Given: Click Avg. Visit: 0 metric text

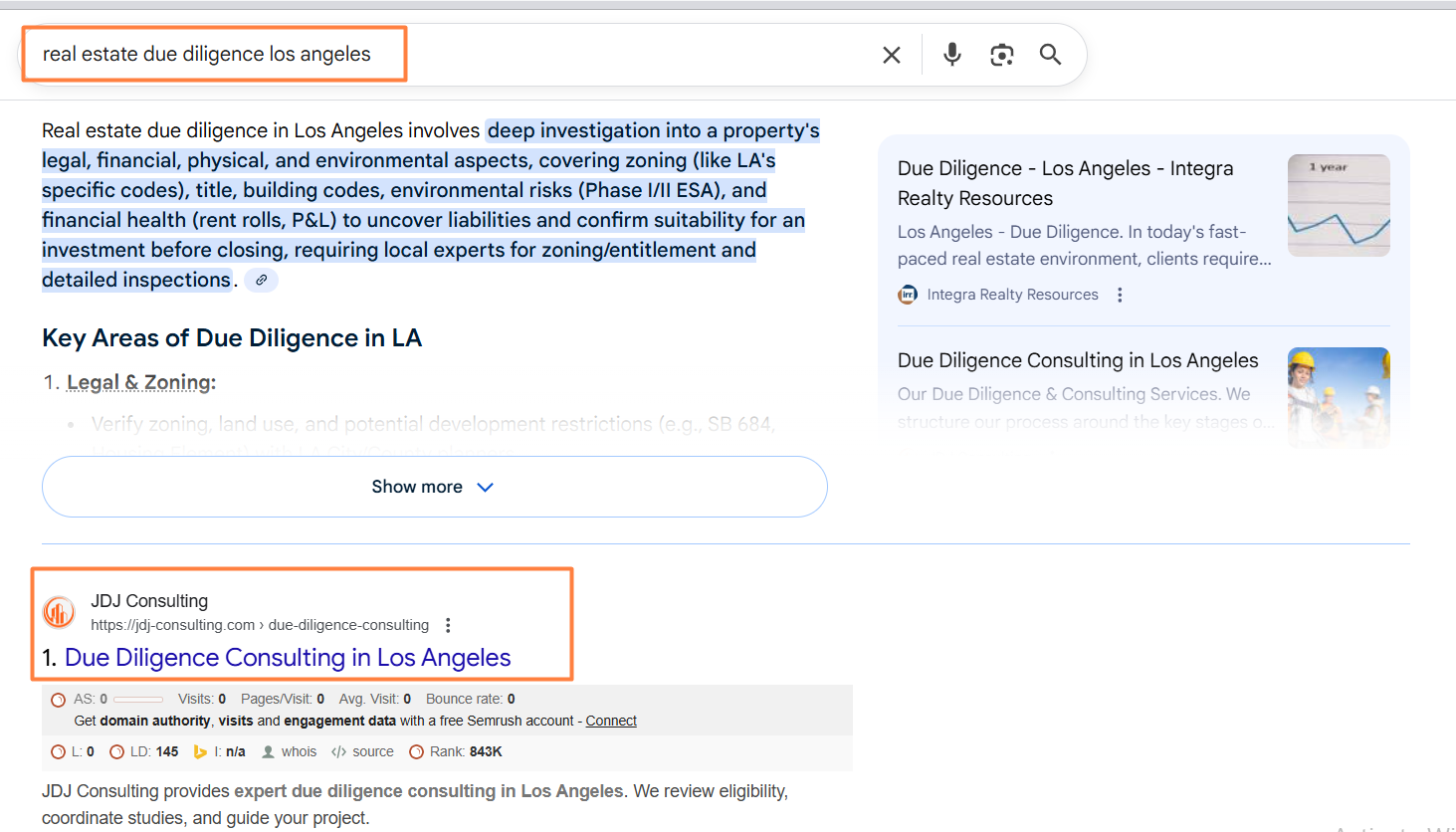Looking at the screenshot, I should (x=375, y=699).
